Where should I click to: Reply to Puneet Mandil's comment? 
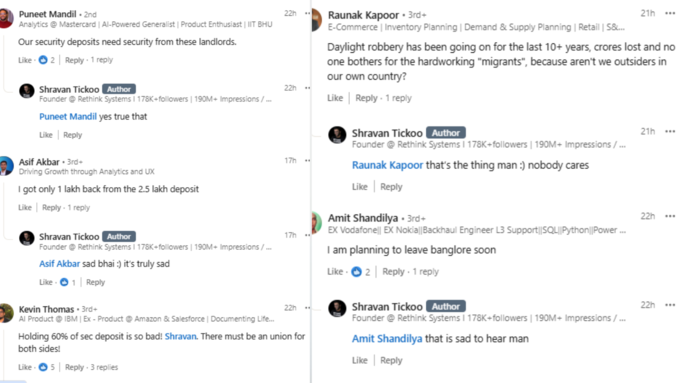[x=74, y=60]
